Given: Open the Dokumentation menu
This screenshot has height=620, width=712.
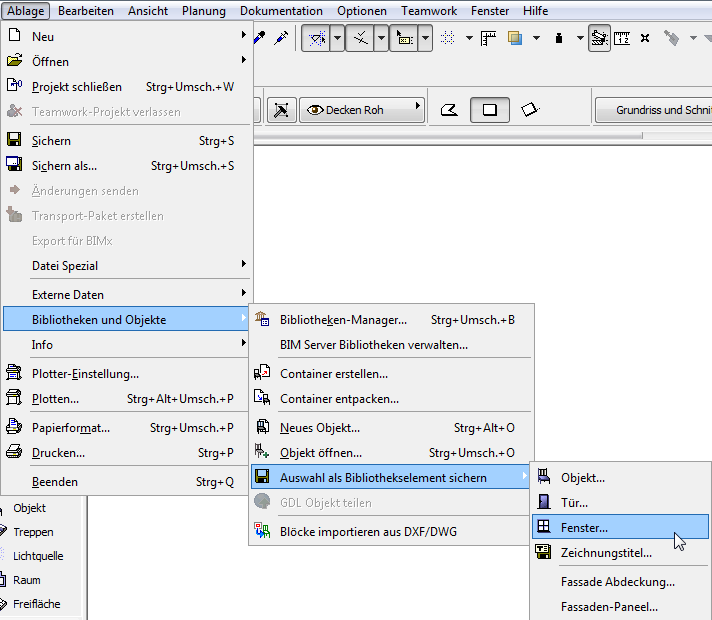Looking at the screenshot, I should (282, 10).
